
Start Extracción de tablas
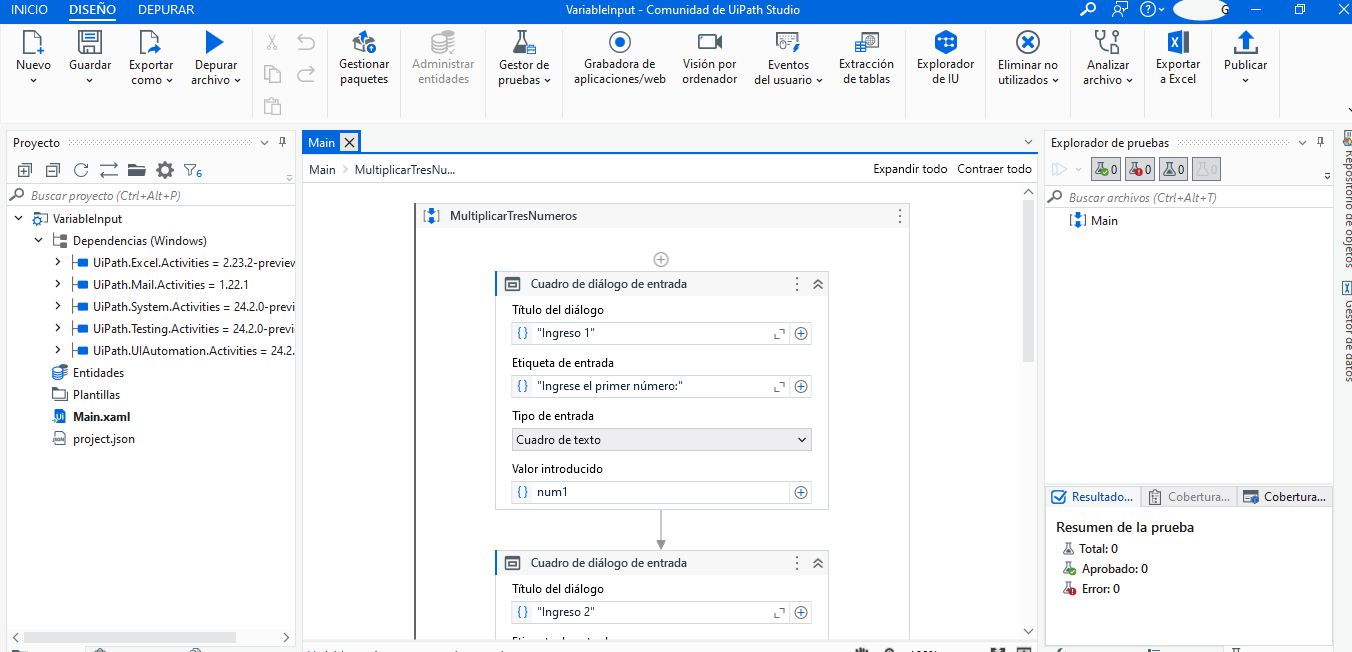[866, 57]
